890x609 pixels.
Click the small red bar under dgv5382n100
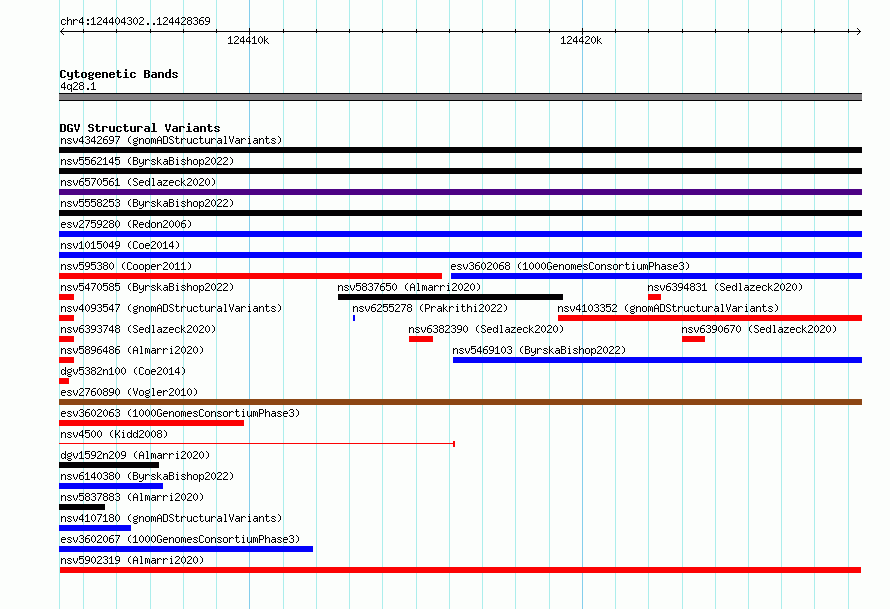click(x=64, y=381)
